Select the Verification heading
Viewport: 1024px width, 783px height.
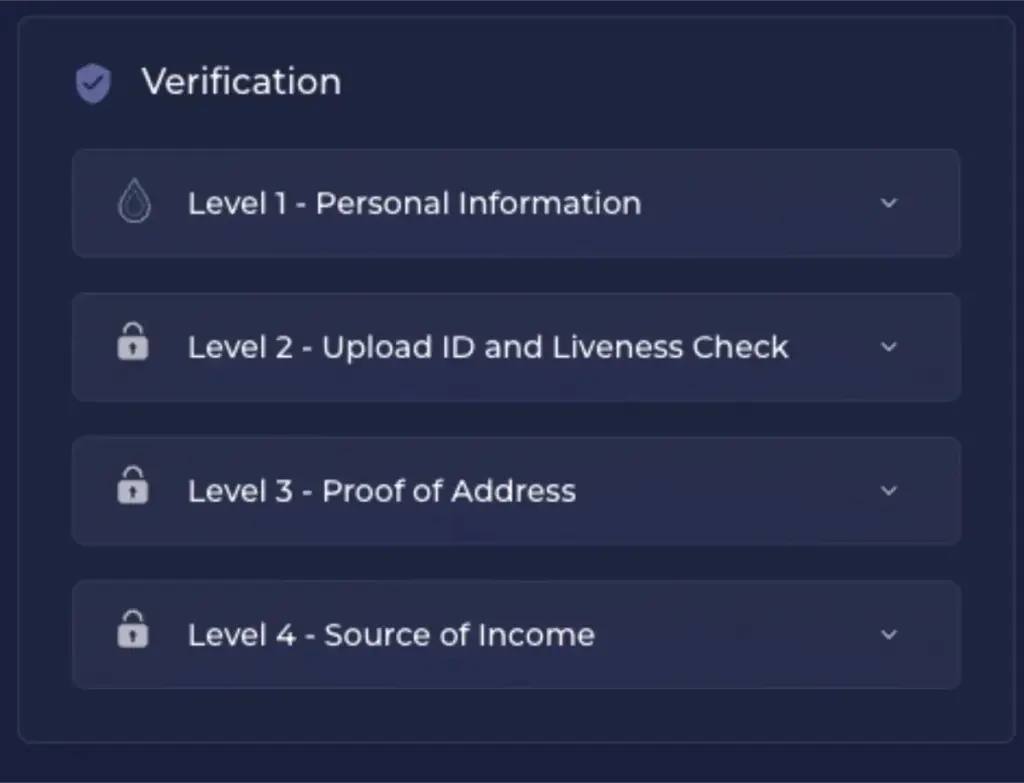click(x=242, y=82)
